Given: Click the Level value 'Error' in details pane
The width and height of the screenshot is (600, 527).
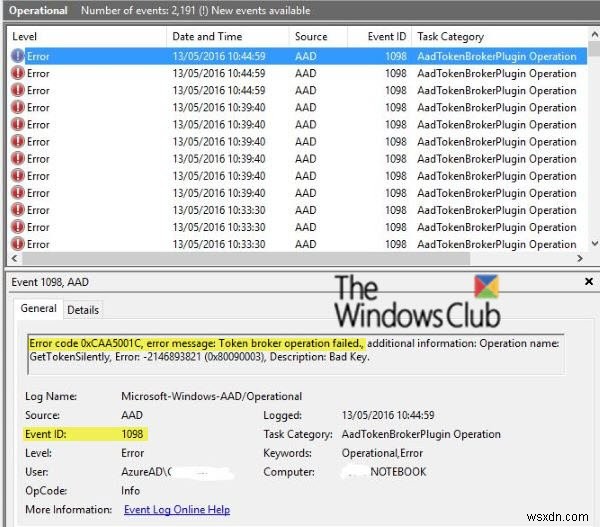Looking at the screenshot, I should pos(132,453).
